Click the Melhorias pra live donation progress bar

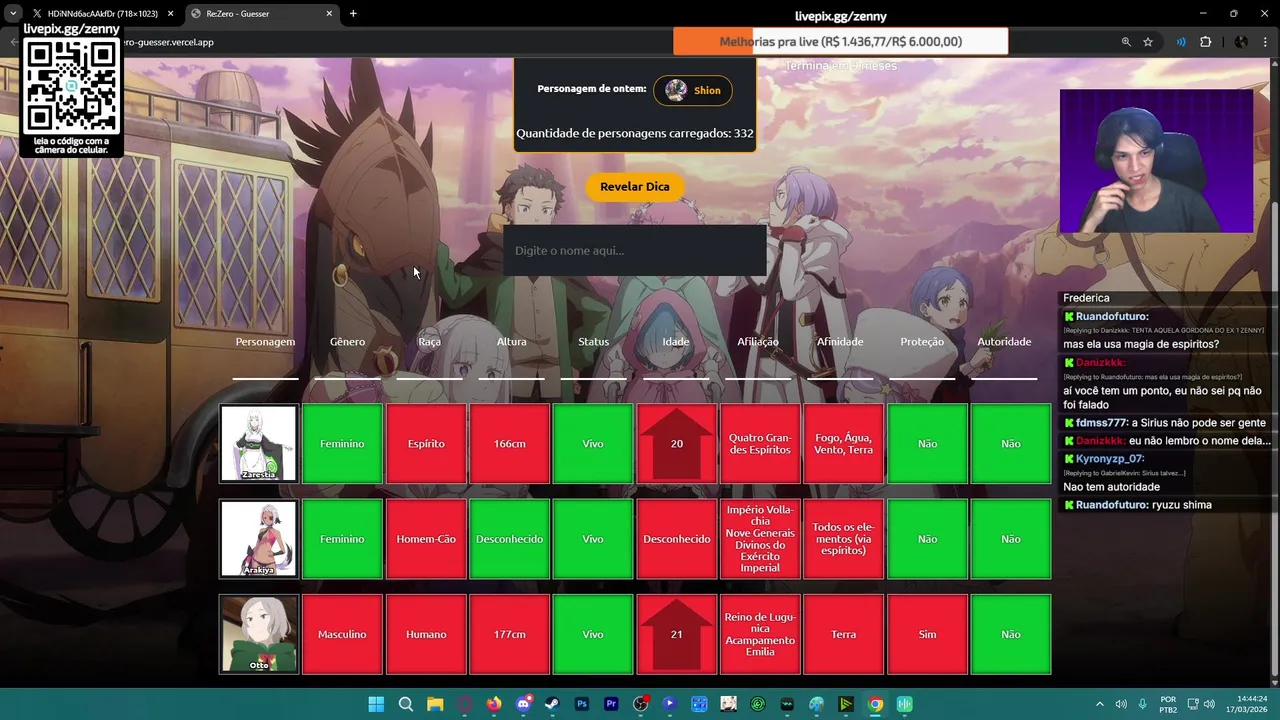coord(840,42)
